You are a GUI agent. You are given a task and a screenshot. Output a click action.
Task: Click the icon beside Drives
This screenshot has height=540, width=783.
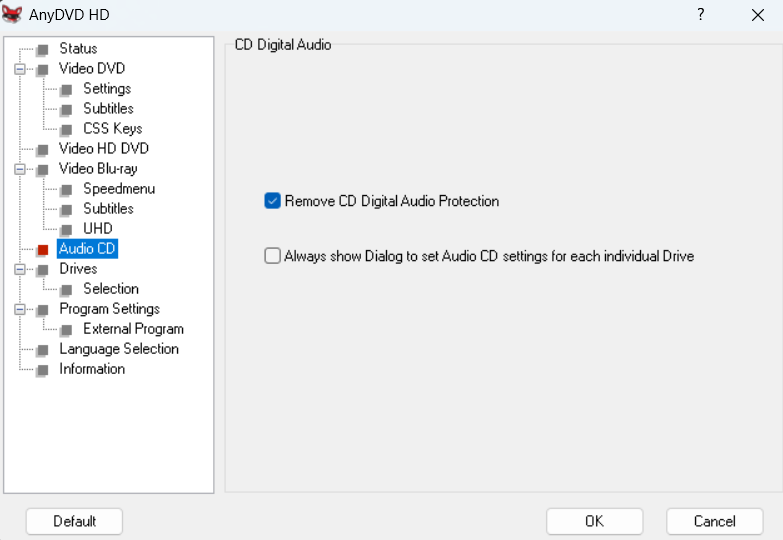(43, 270)
